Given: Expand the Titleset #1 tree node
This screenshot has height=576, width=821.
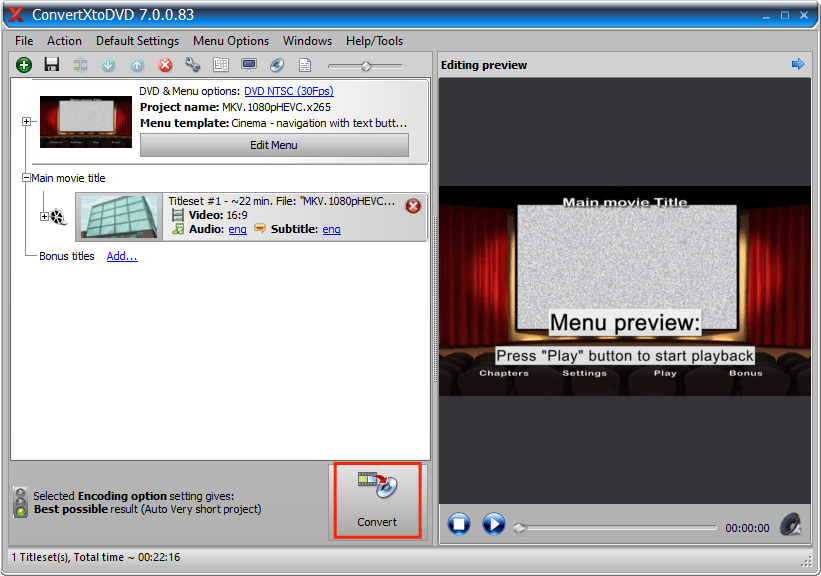Looking at the screenshot, I should (43, 215).
